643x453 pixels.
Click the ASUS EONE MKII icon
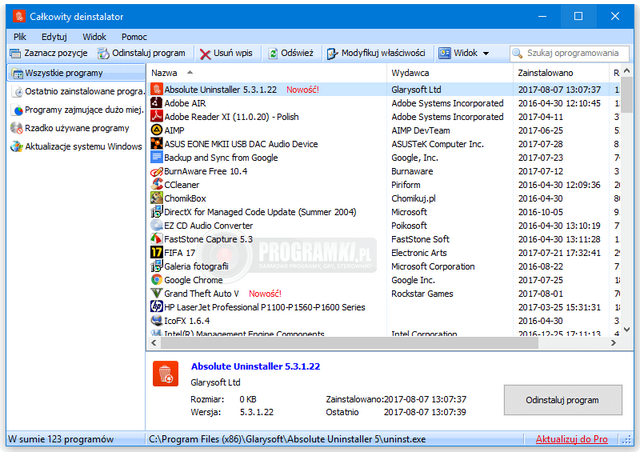(156, 143)
